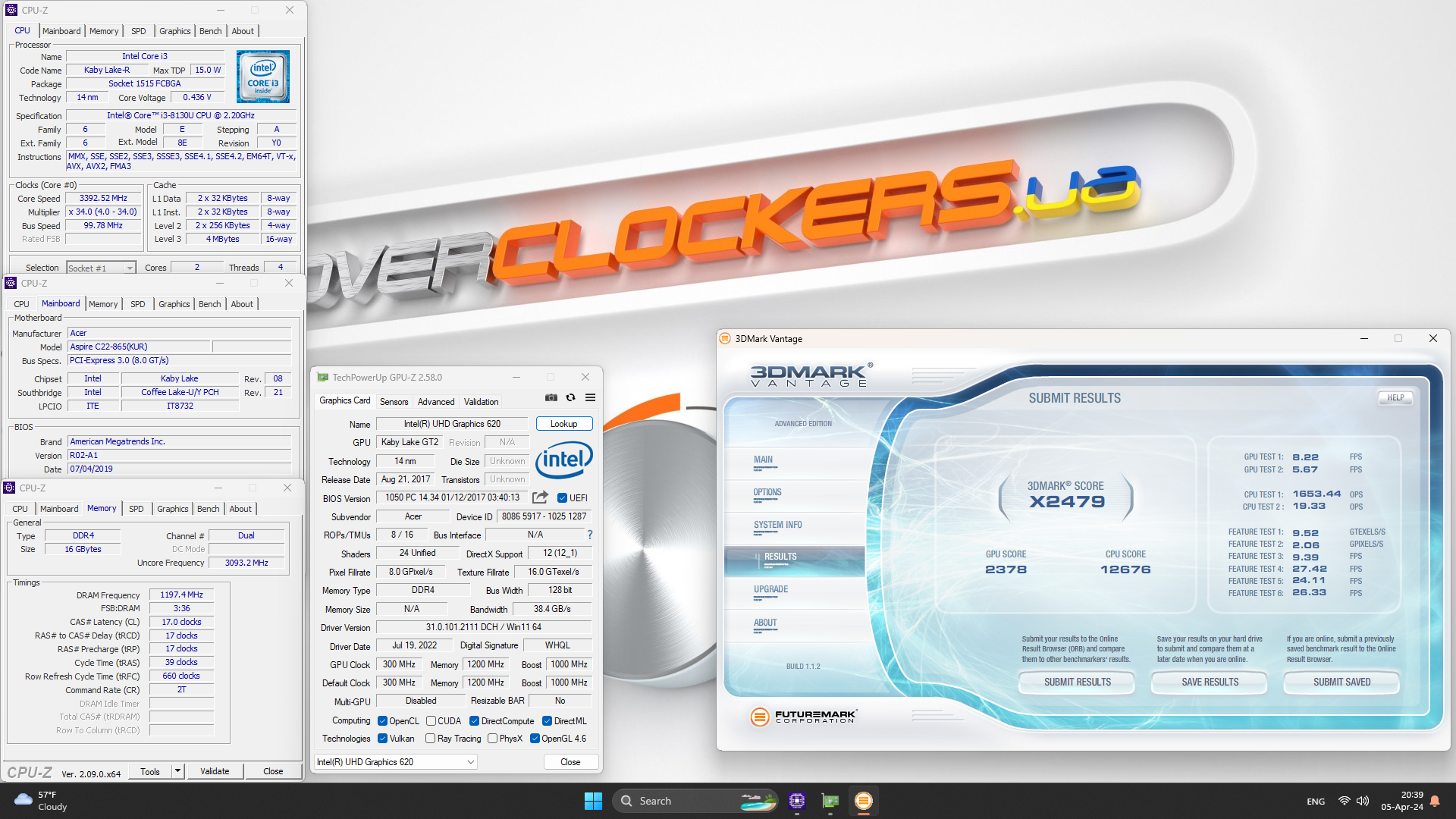The height and width of the screenshot is (819, 1456).
Task: Click the GPU Name field in GPU-Z
Action: [452, 424]
